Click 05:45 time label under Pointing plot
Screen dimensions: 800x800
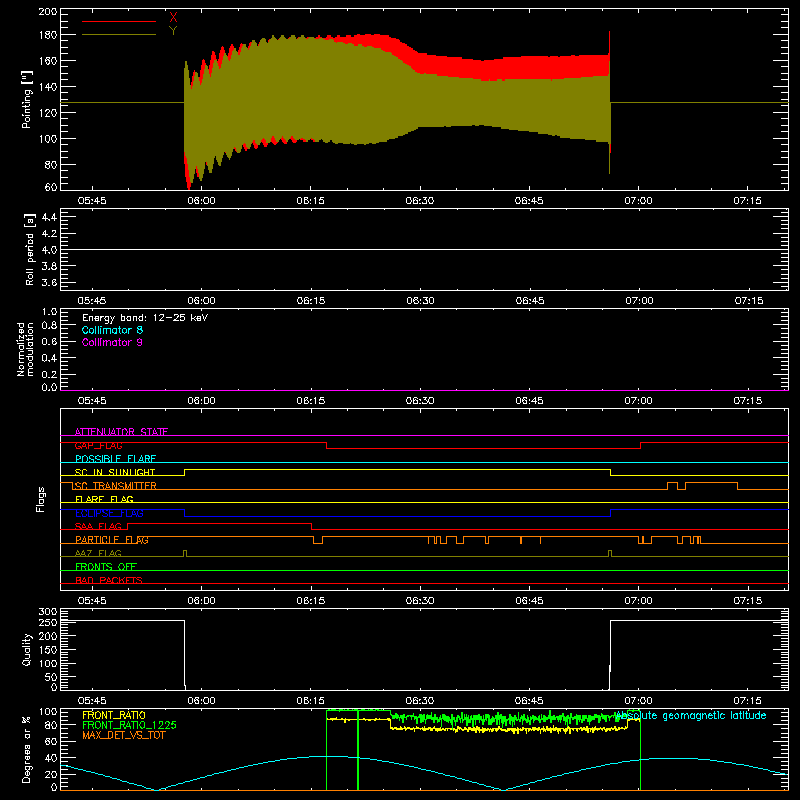[x=92, y=201]
